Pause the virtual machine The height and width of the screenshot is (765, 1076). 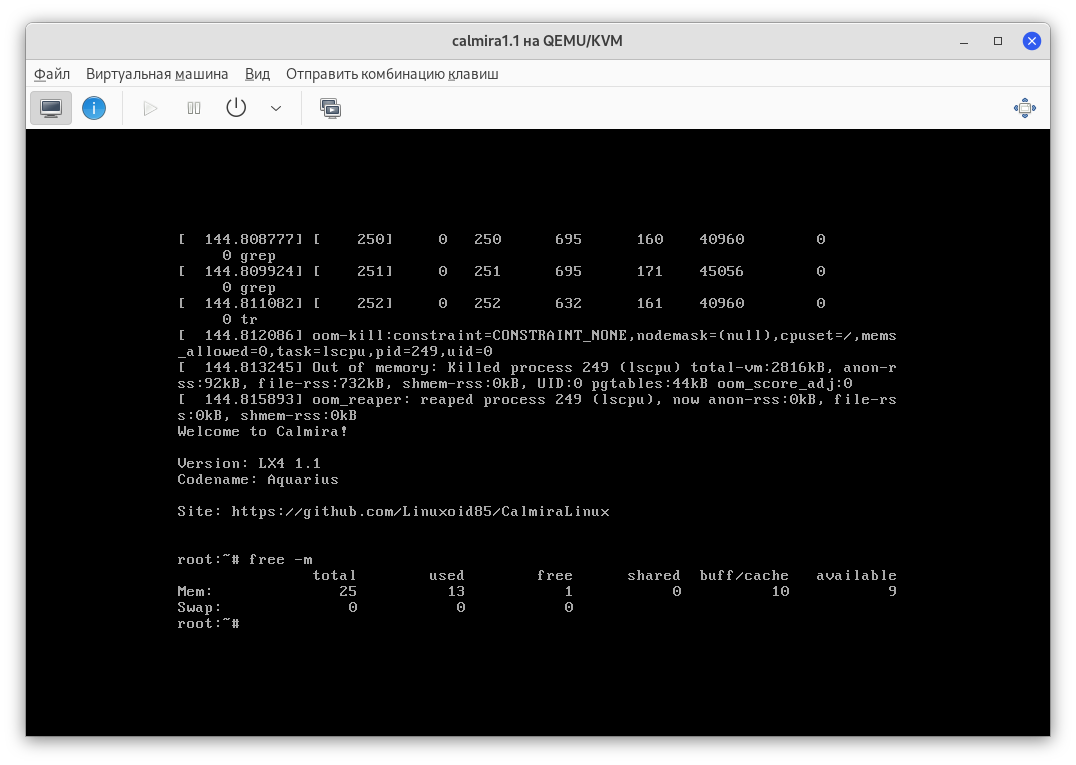[194, 108]
